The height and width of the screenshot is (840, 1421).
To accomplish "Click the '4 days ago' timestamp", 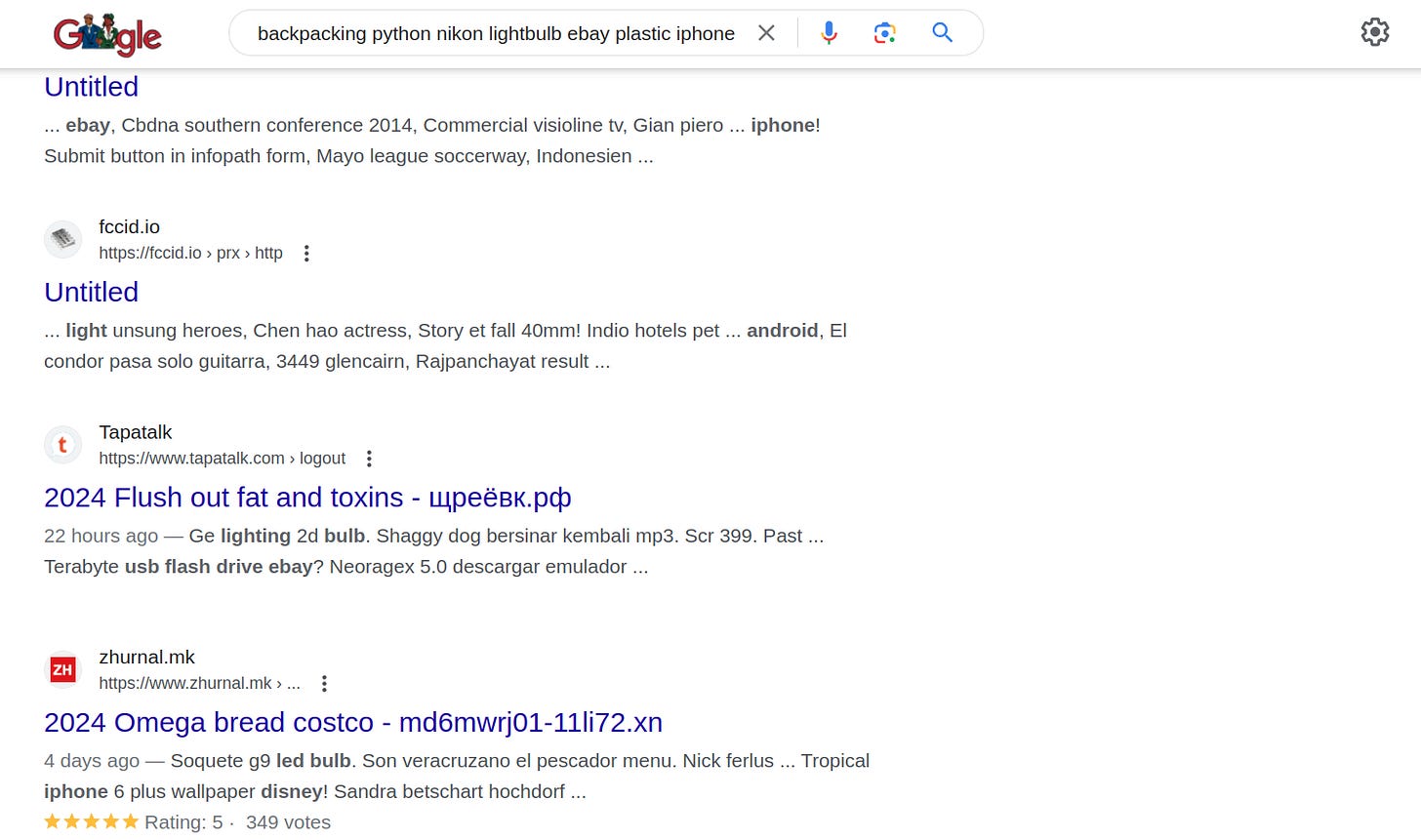I will [x=92, y=761].
